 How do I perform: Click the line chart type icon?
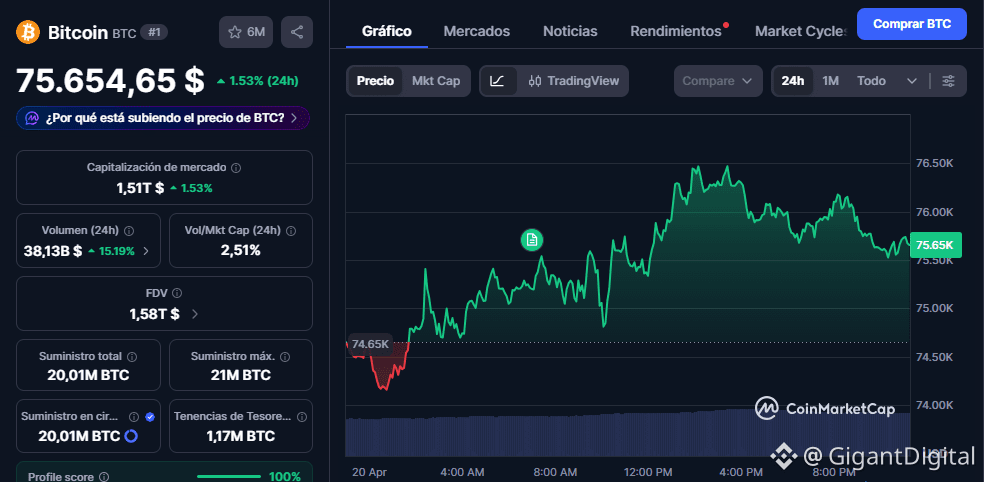[x=498, y=81]
